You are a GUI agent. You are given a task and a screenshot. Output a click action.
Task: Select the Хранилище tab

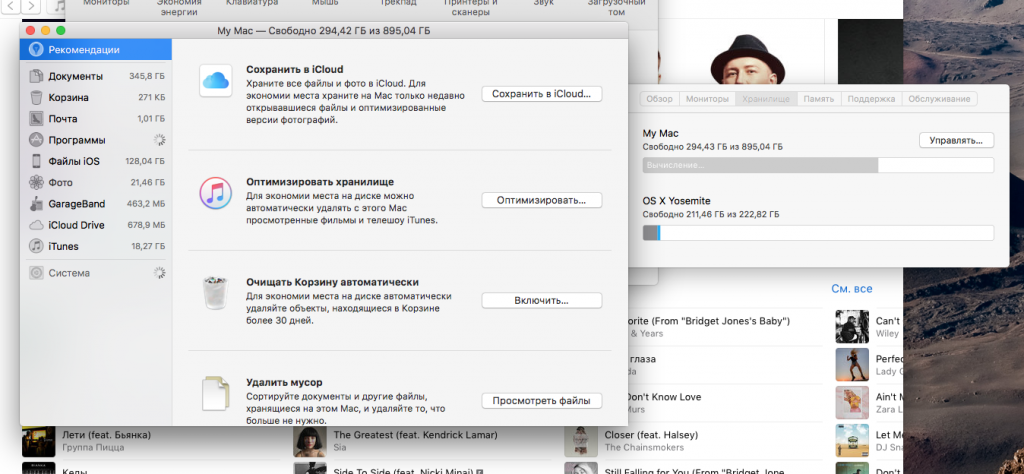(765, 99)
